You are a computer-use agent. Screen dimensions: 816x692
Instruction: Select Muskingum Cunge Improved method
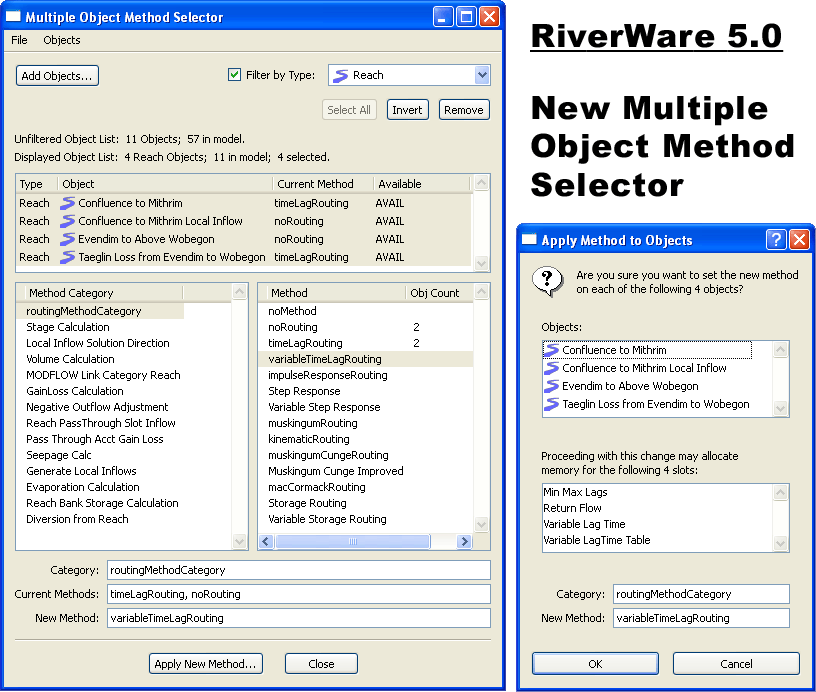(336, 471)
